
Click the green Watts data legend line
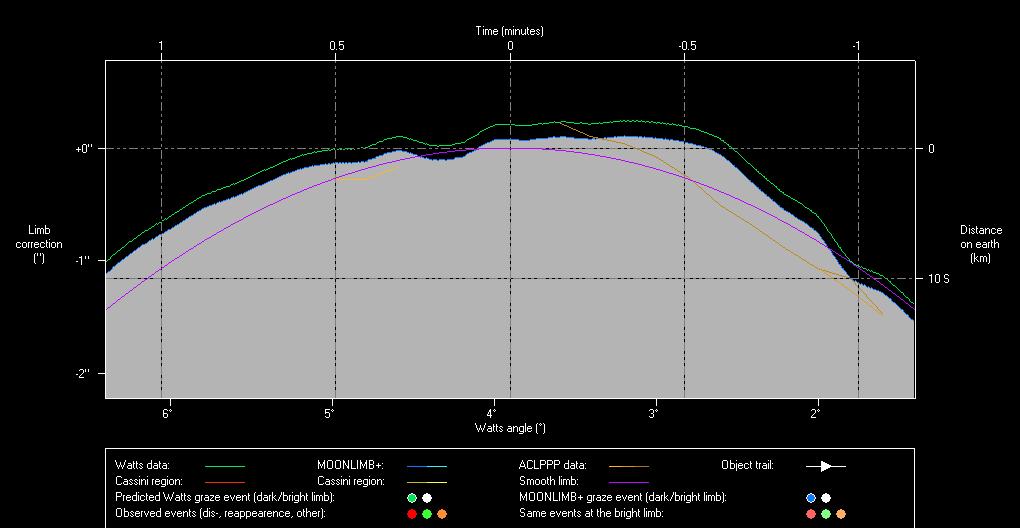click(224, 465)
